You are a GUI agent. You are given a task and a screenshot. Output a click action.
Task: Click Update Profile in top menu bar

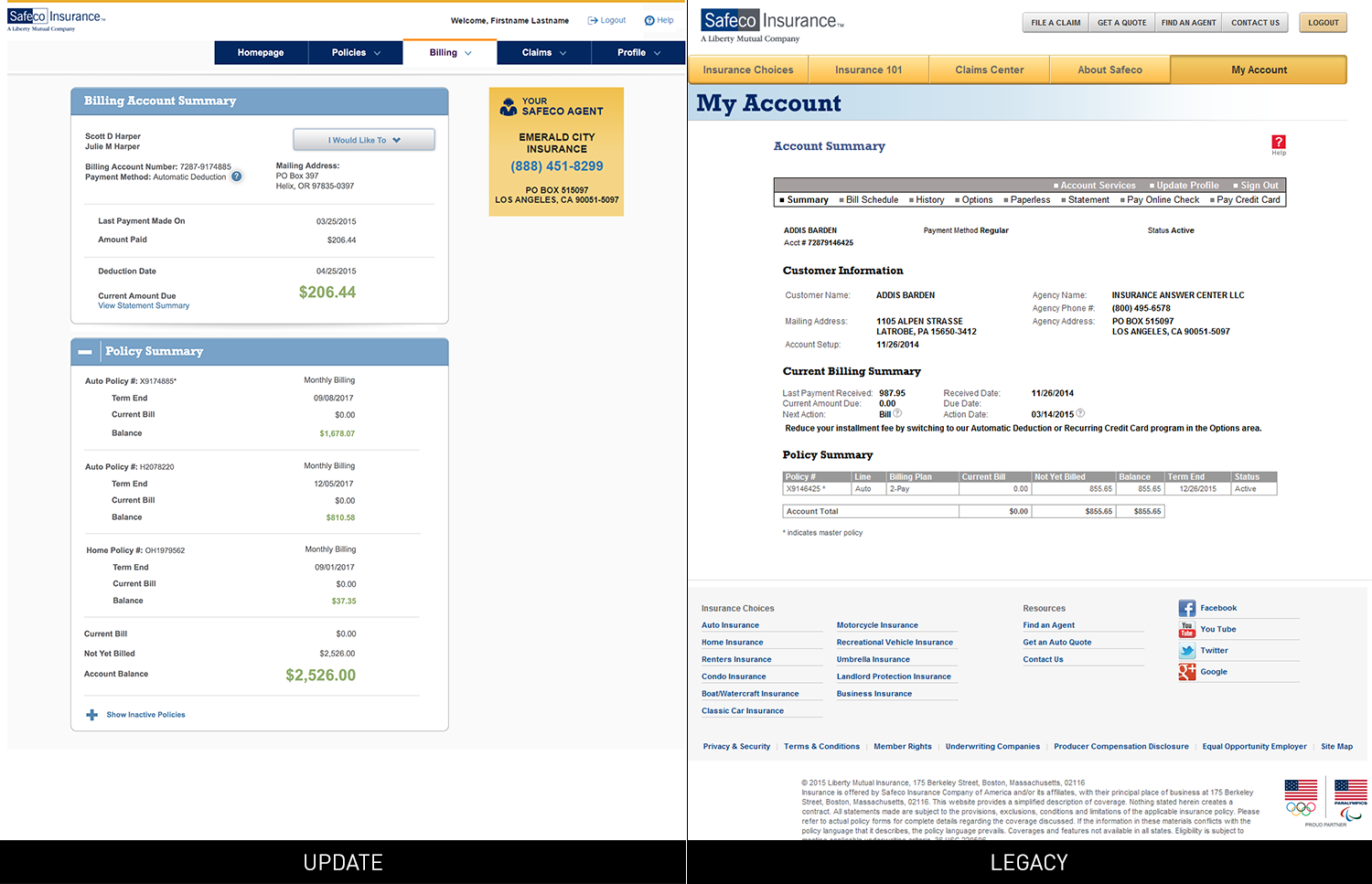1187,185
